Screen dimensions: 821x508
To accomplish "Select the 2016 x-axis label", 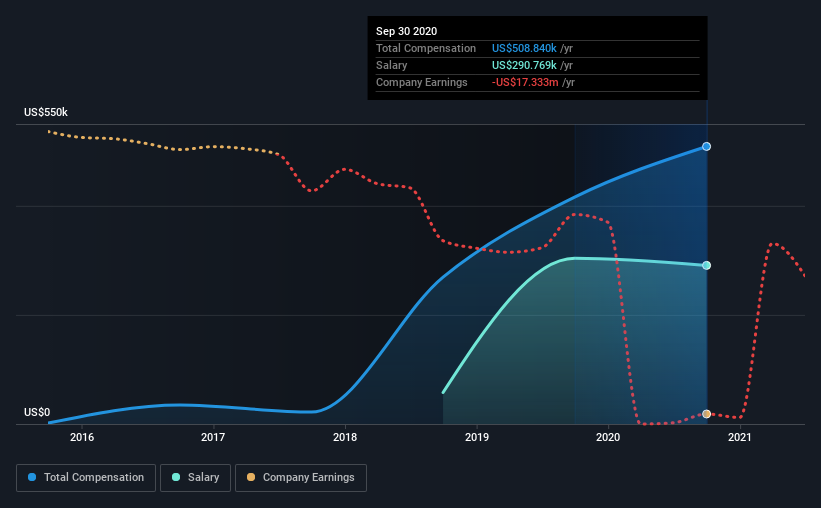I will tap(82, 437).
